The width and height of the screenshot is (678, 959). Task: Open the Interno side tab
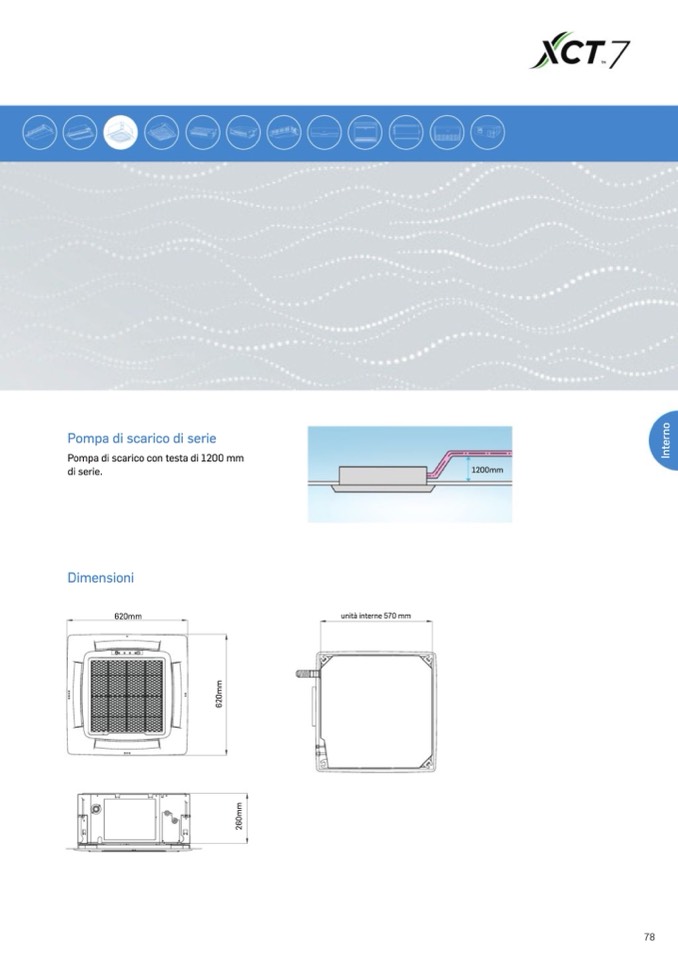[663, 441]
